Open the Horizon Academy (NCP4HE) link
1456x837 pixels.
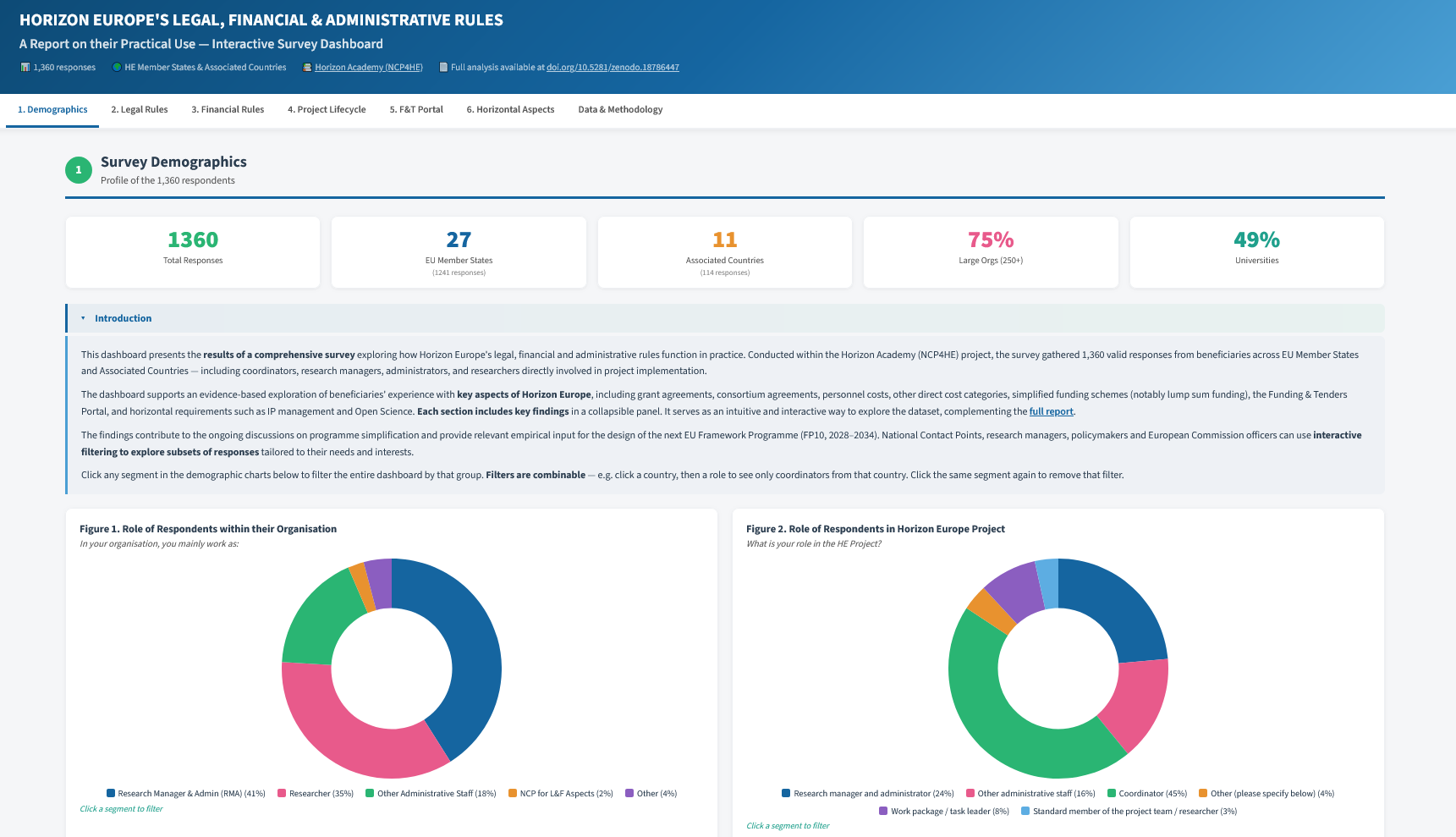369,67
